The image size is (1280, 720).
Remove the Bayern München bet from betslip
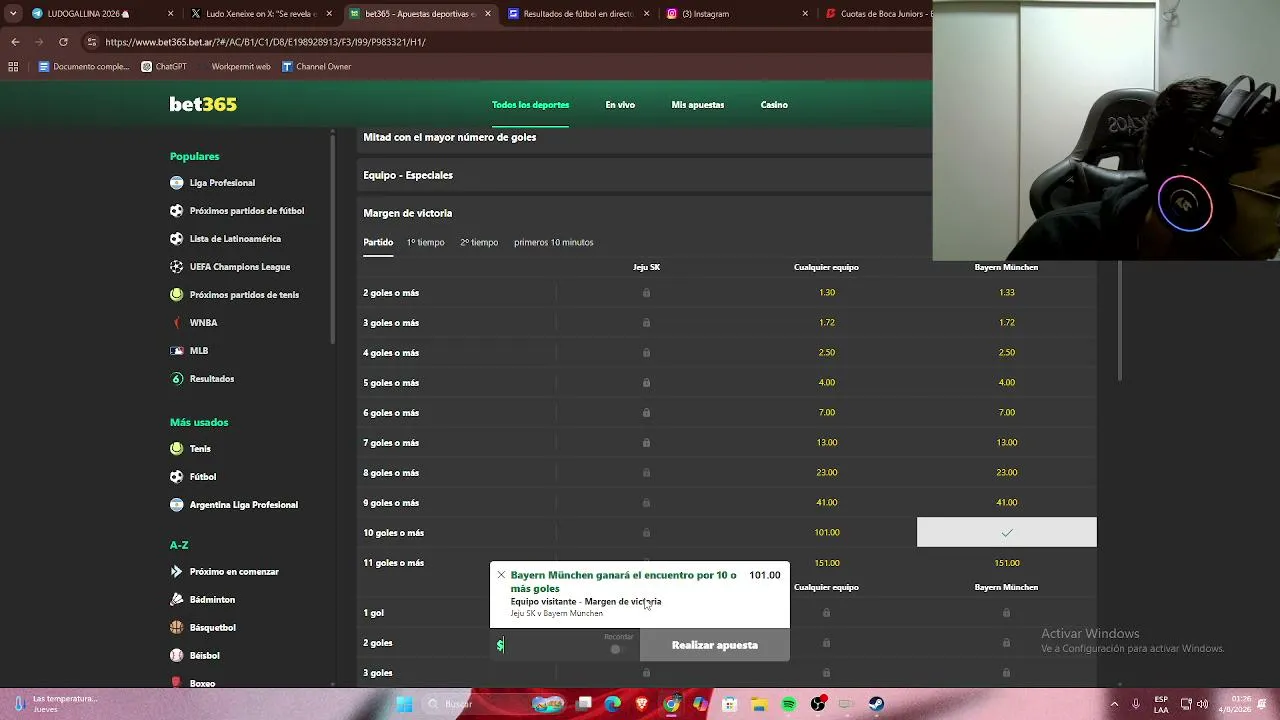coord(501,575)
